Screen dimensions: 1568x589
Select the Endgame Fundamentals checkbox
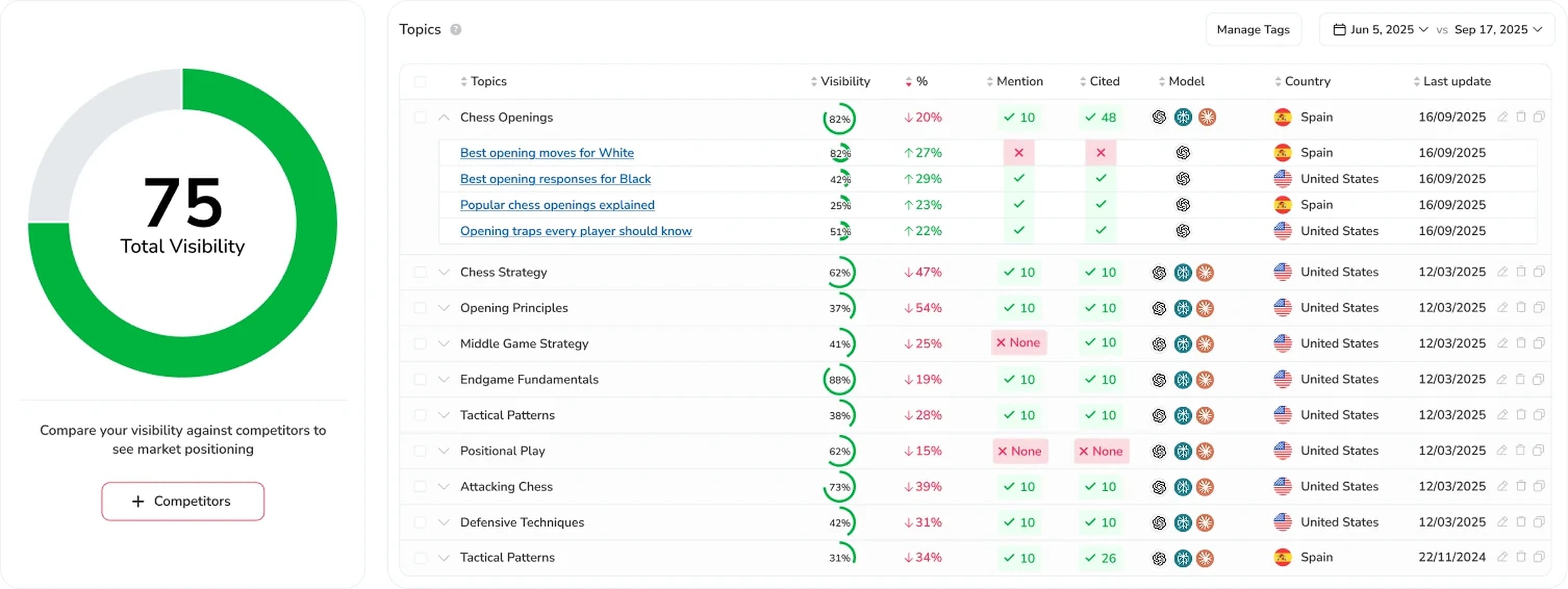pyautogui.click(x=420, y=379)
